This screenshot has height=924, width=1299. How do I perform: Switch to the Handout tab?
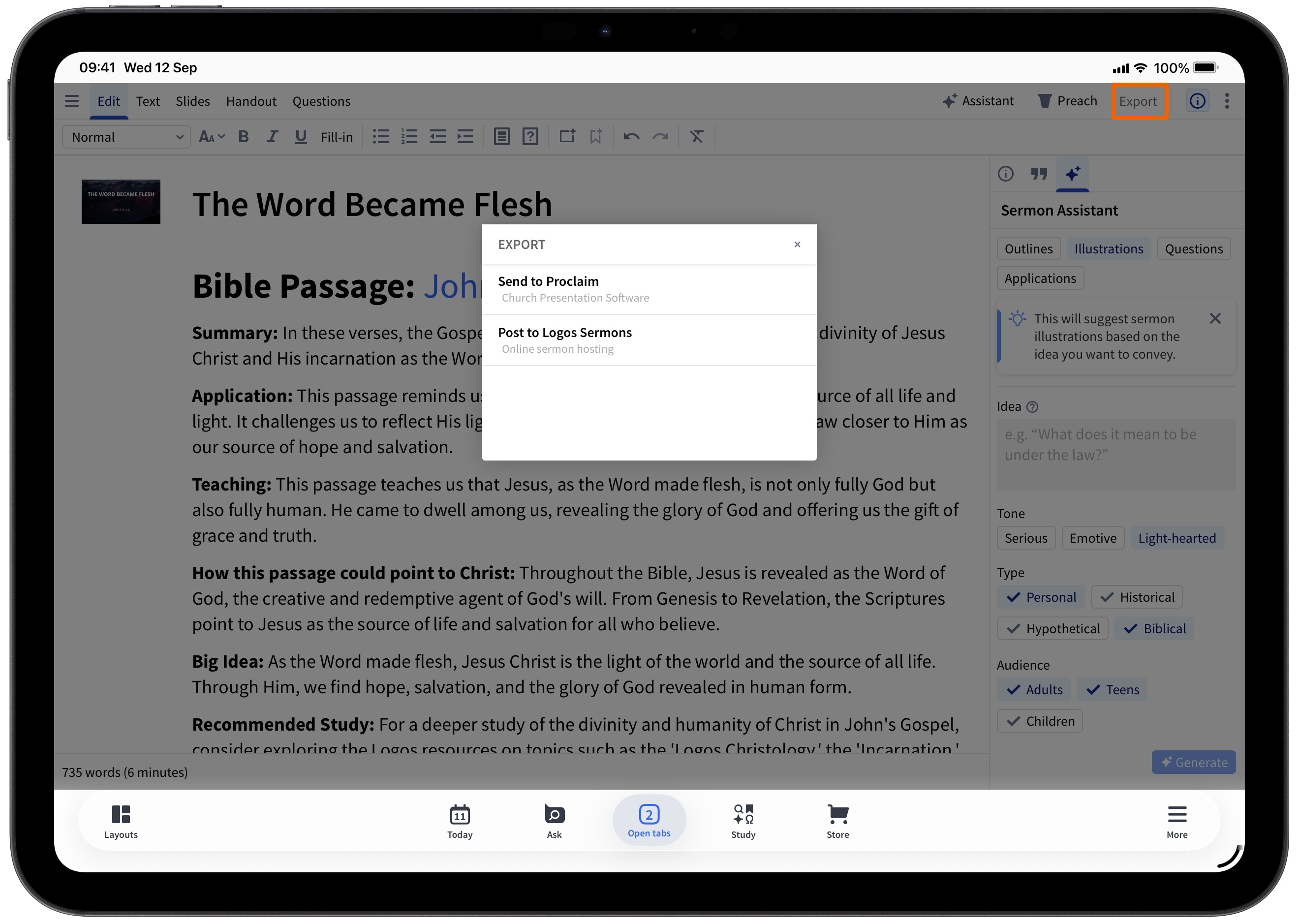pos(251,101)
